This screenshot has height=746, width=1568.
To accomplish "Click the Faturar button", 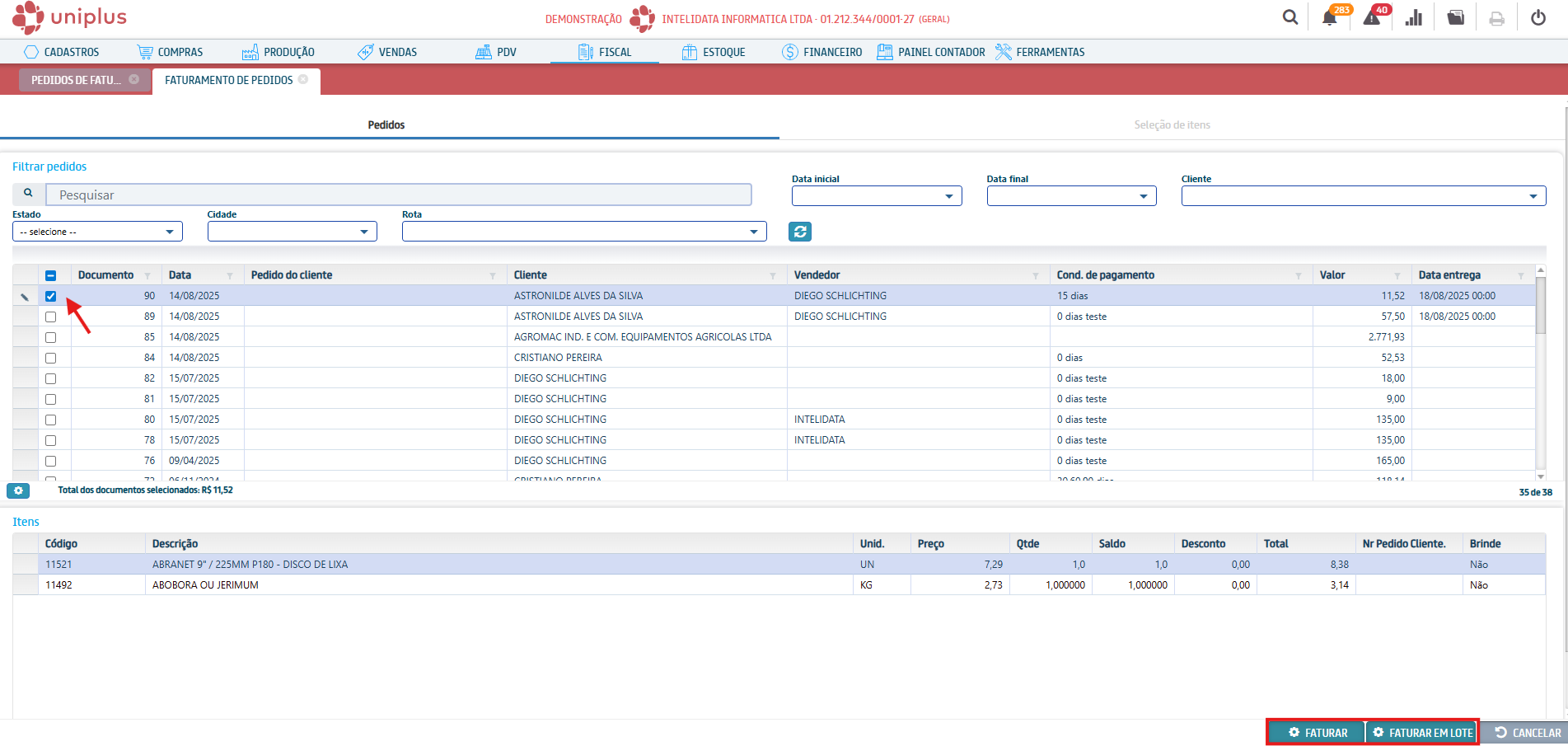I will coord(1317,733).
